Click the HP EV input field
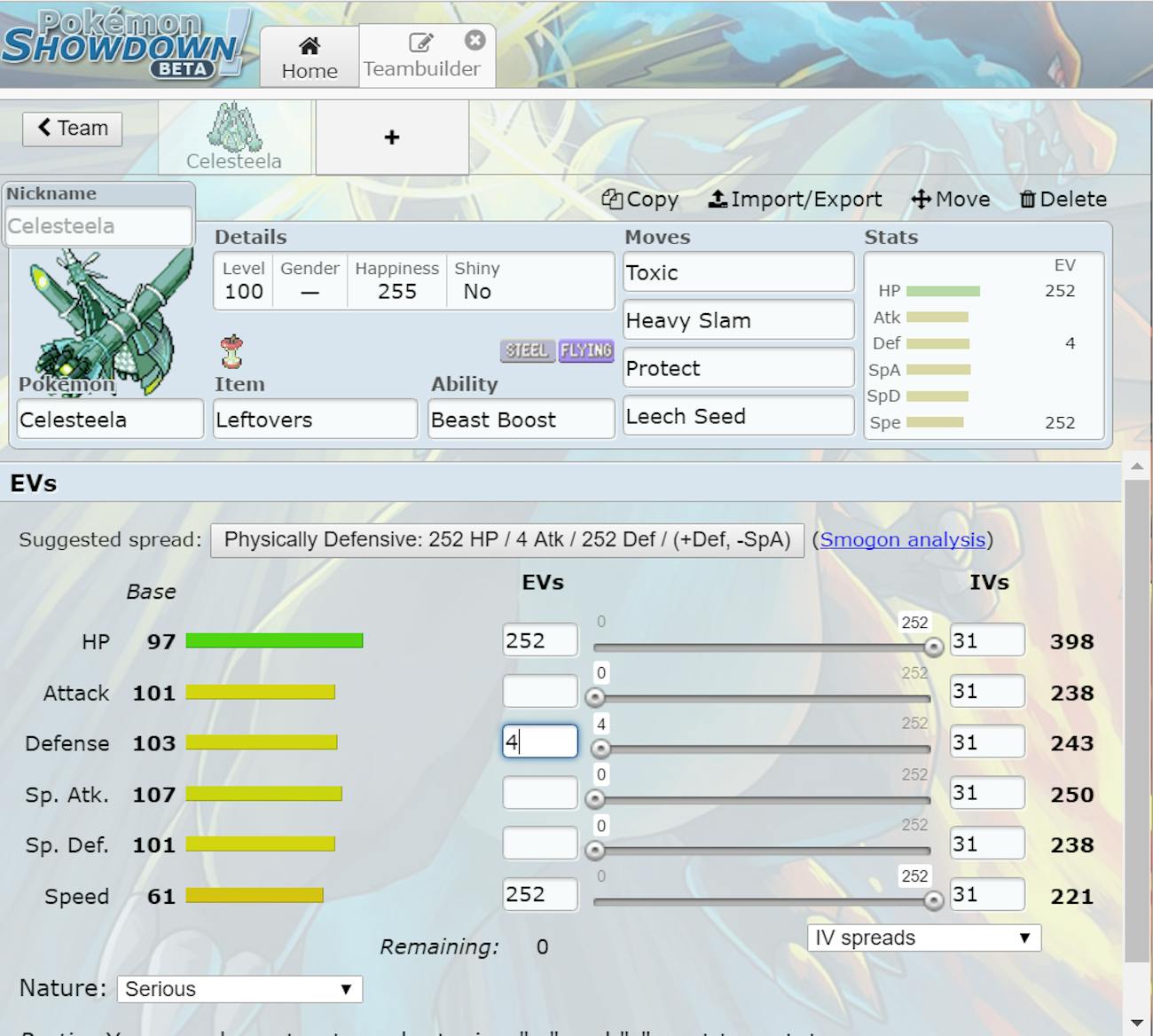Viewport: 1153px width, 1036px height. 539,640
